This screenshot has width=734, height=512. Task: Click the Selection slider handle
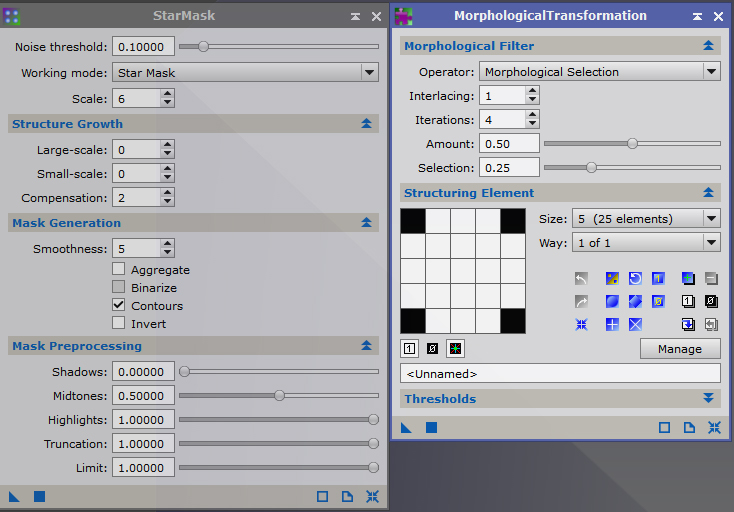point(591,168)
